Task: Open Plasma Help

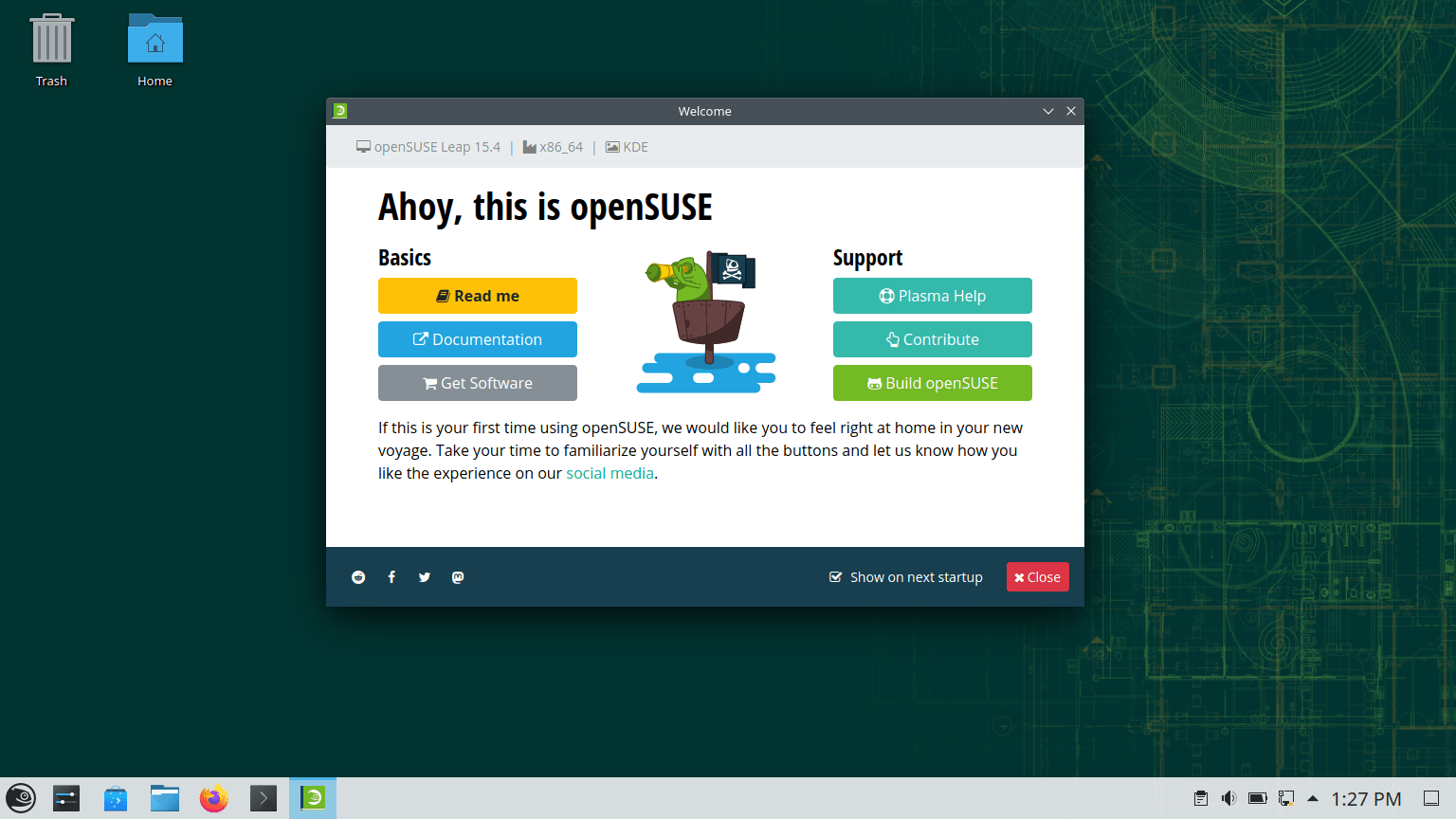Action: pyautogui.click(x=933, y=296)
